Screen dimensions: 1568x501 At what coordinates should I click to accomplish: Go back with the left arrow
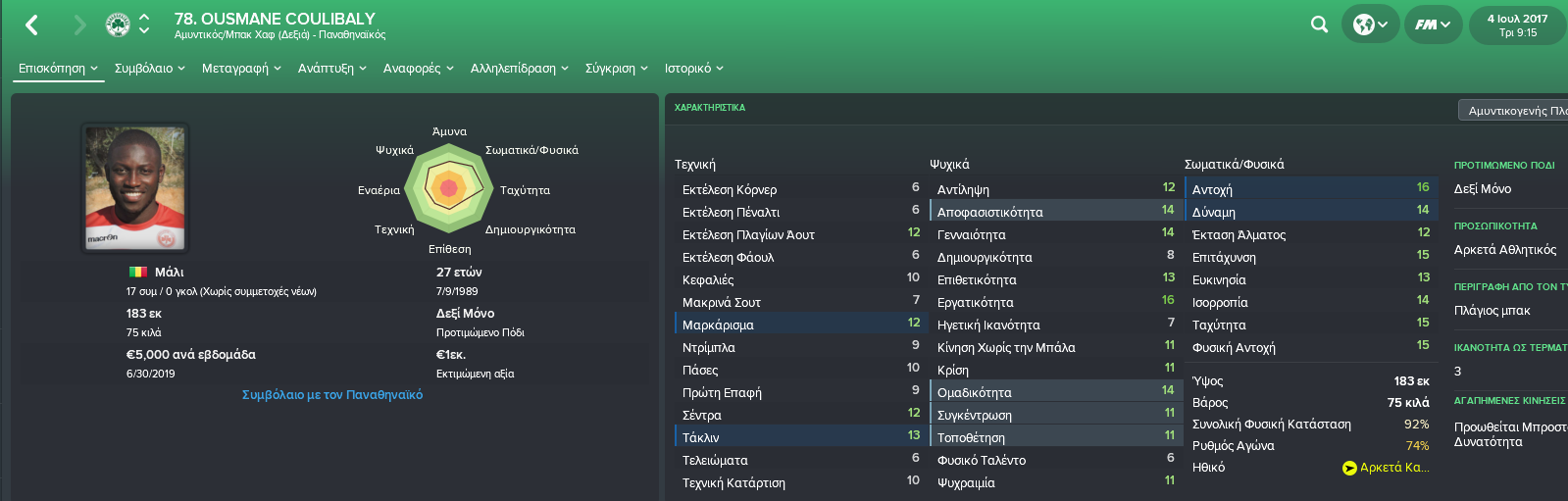point(31,25)
